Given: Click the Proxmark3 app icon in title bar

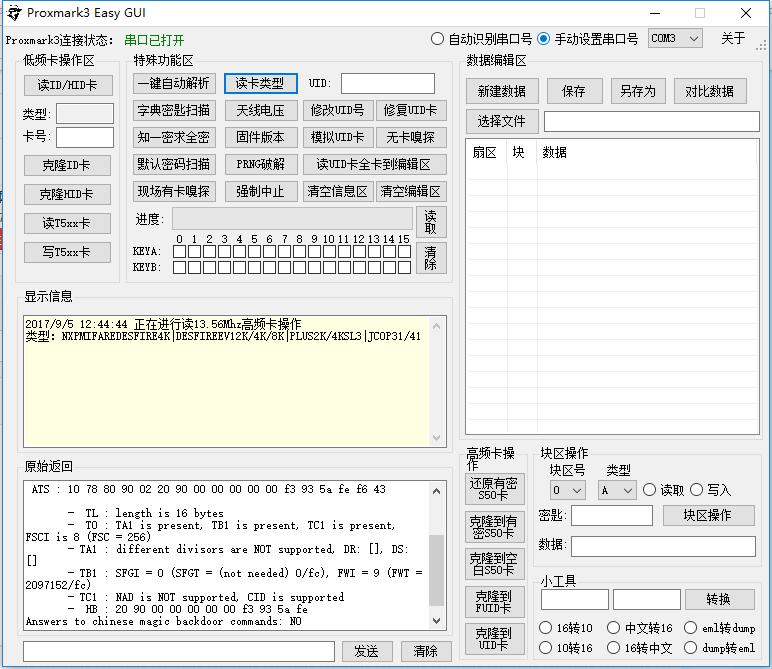Looking at the screenshot, I should pos(15,13).
